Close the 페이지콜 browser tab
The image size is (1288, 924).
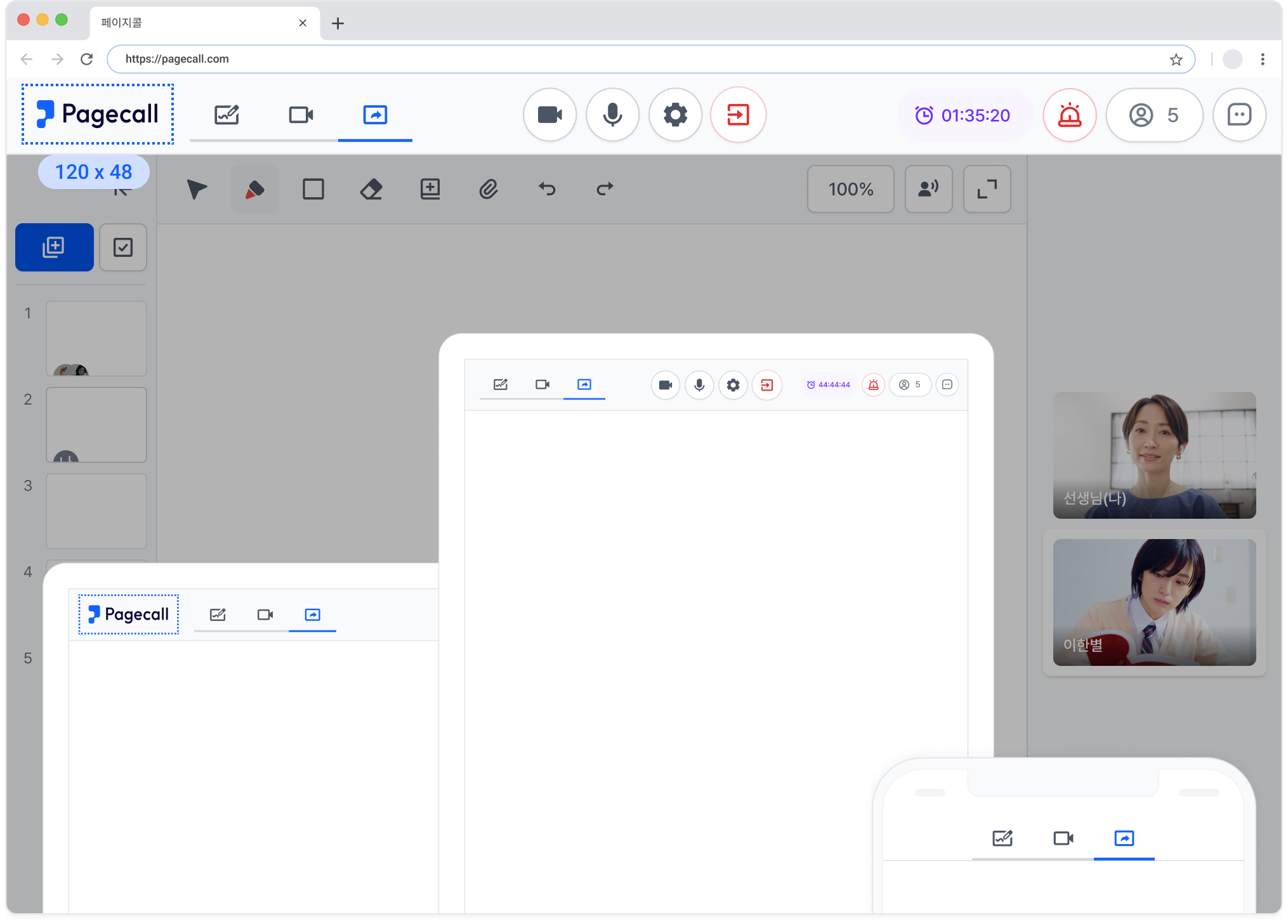point(303,23)
